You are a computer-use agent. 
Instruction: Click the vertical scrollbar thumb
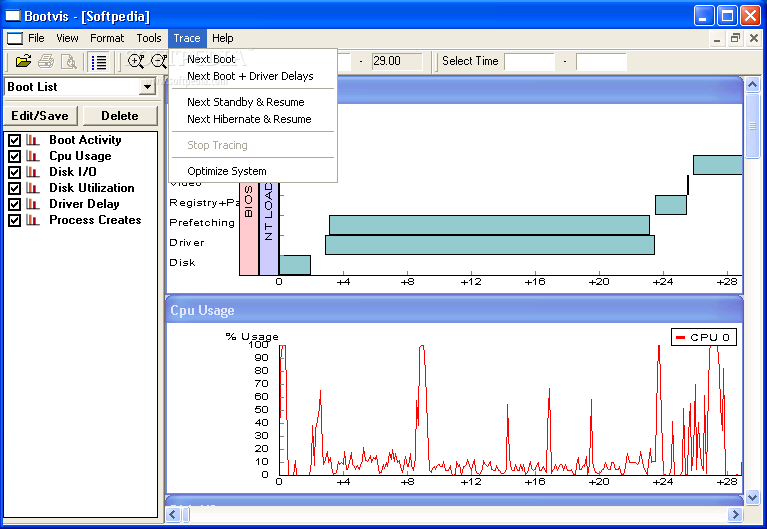pyautogui.click(x=752, y=126)
